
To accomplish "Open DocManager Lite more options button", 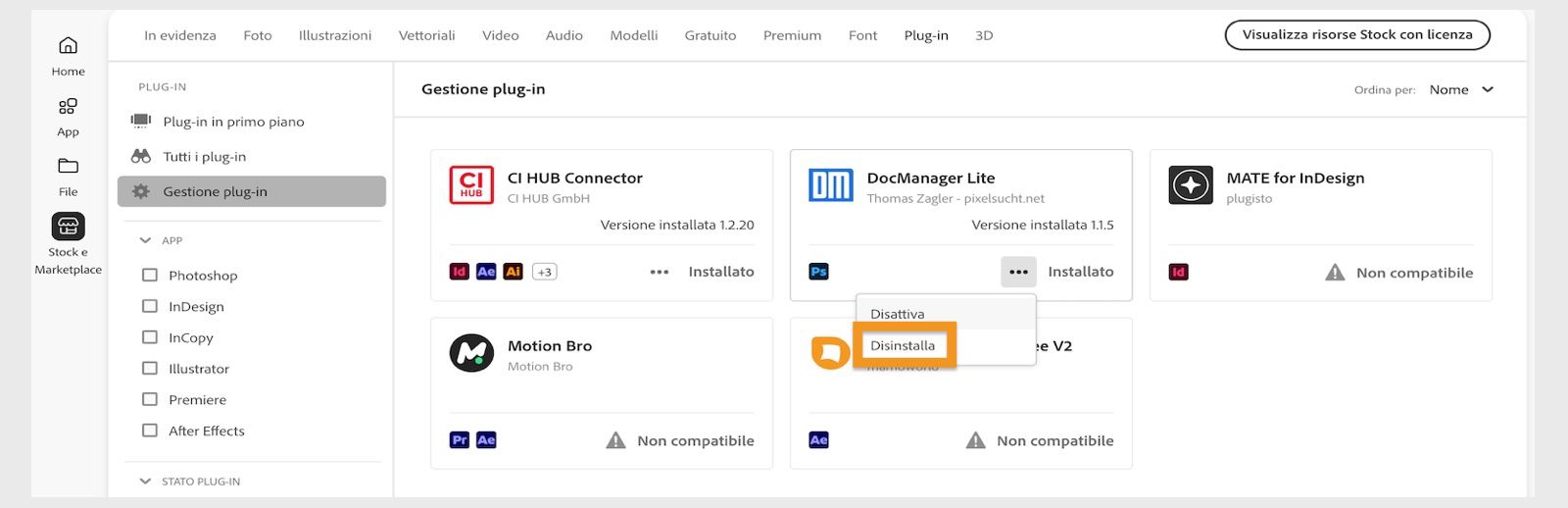I will pyautogui.click(x=1018, y=272).
